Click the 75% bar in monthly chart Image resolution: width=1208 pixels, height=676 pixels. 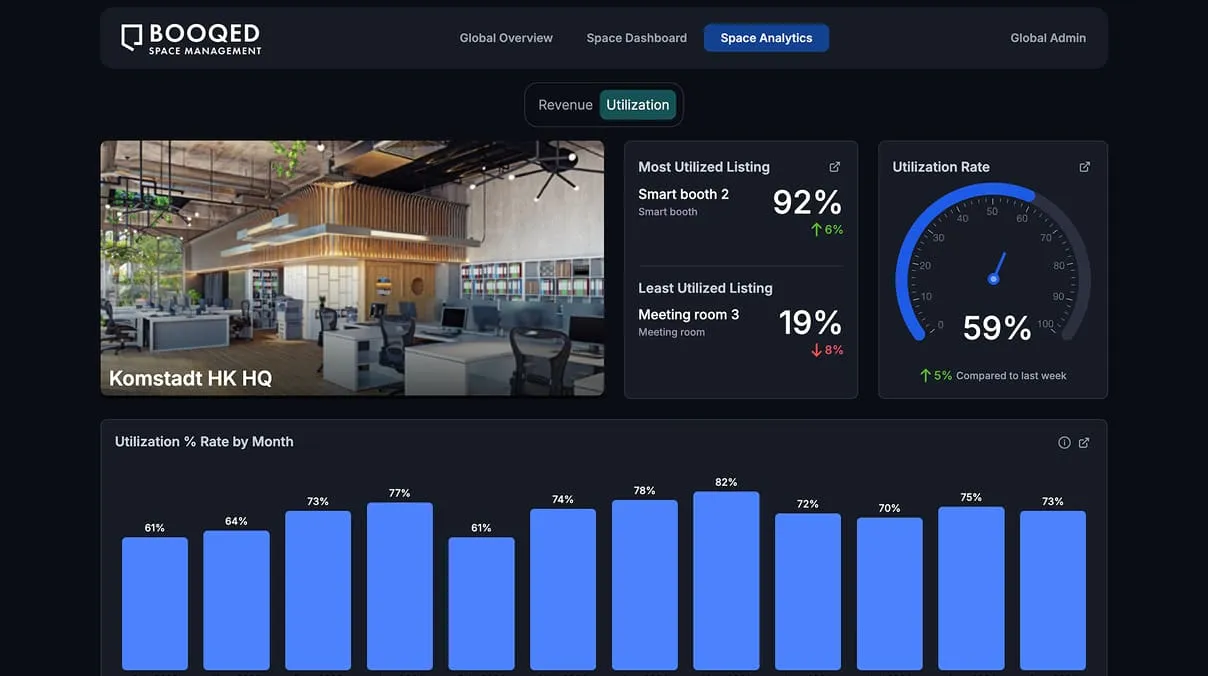(x=971, y=588)
